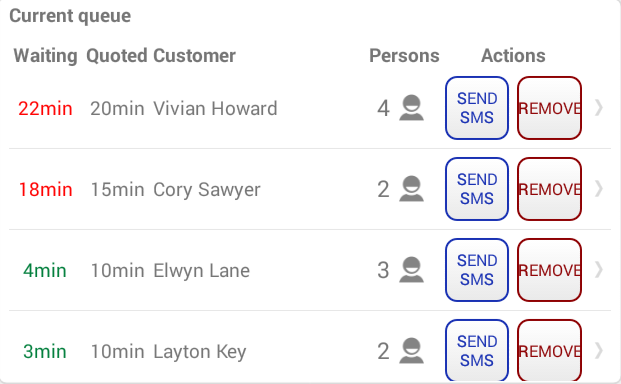Select the Vivian Howard customer name
Viewport: 621px width, 384px height.
click(x=215, y=108)
